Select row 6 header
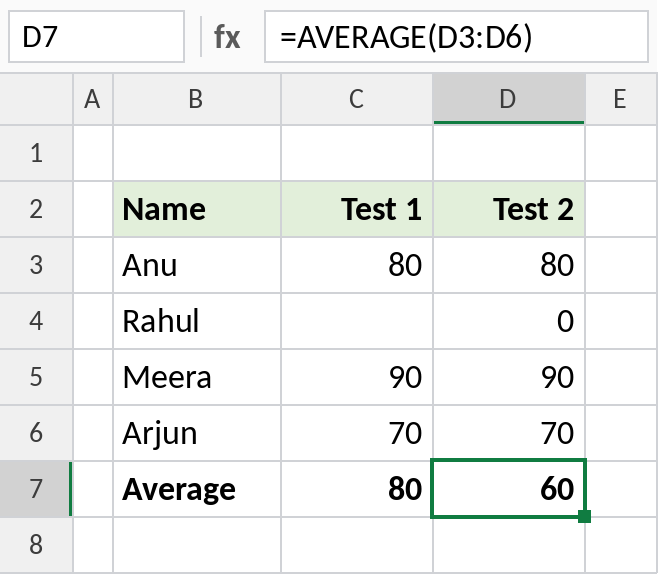 (36, 433)
